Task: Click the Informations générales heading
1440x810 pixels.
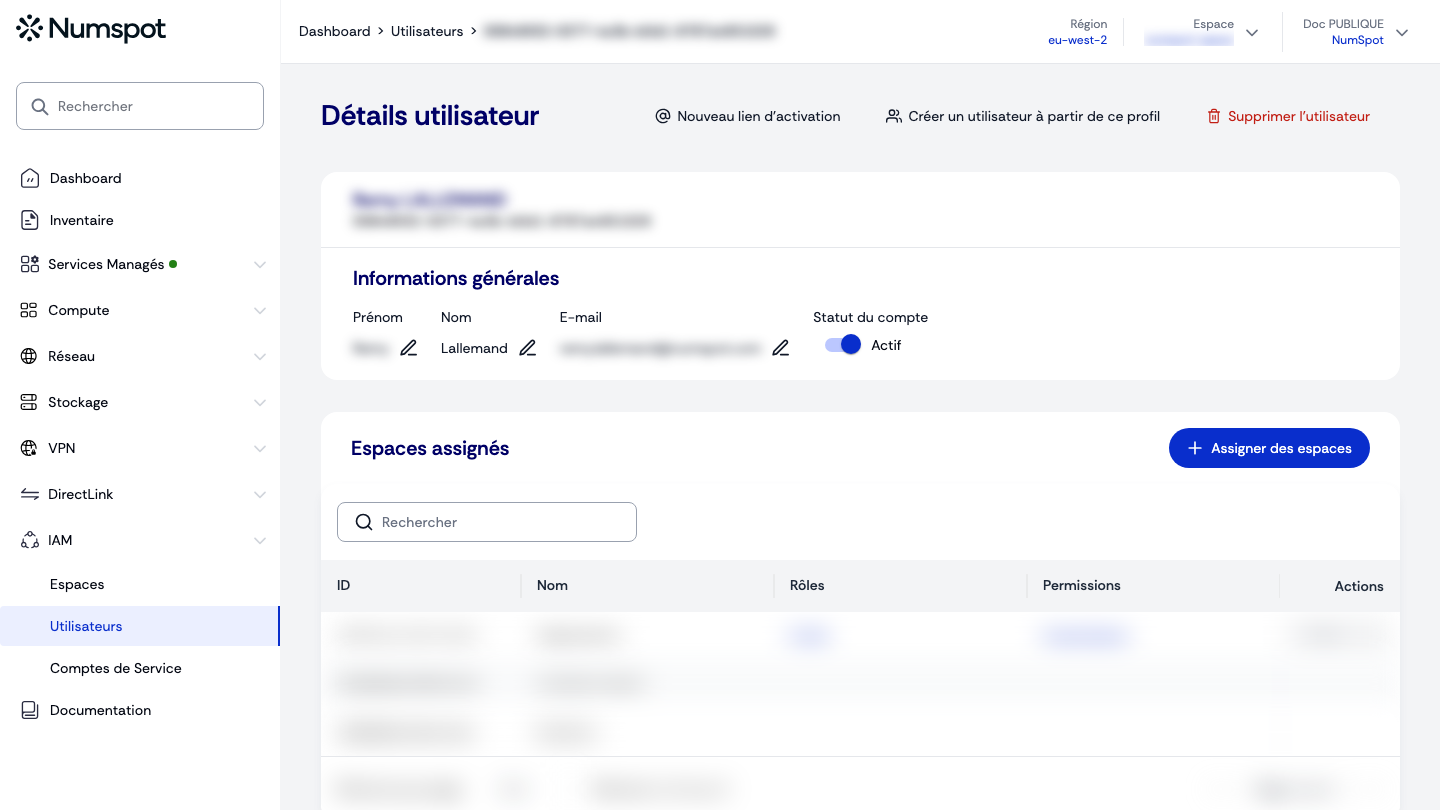Action: pyautogui.click(x=456, y=278)
